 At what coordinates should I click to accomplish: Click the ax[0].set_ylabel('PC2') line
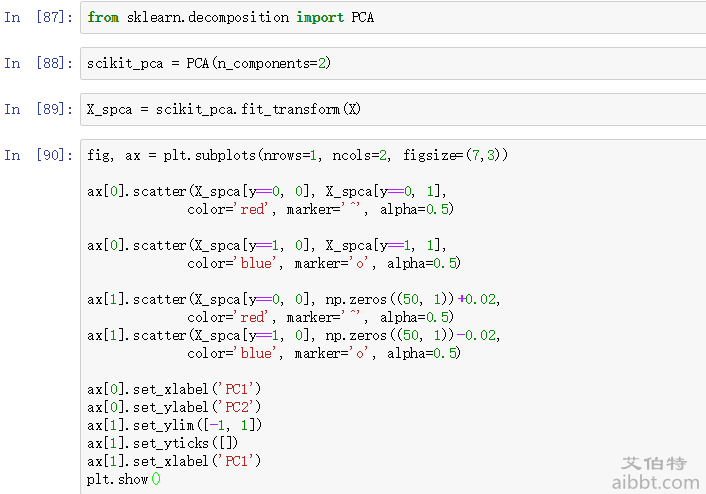tap(174, 407)
